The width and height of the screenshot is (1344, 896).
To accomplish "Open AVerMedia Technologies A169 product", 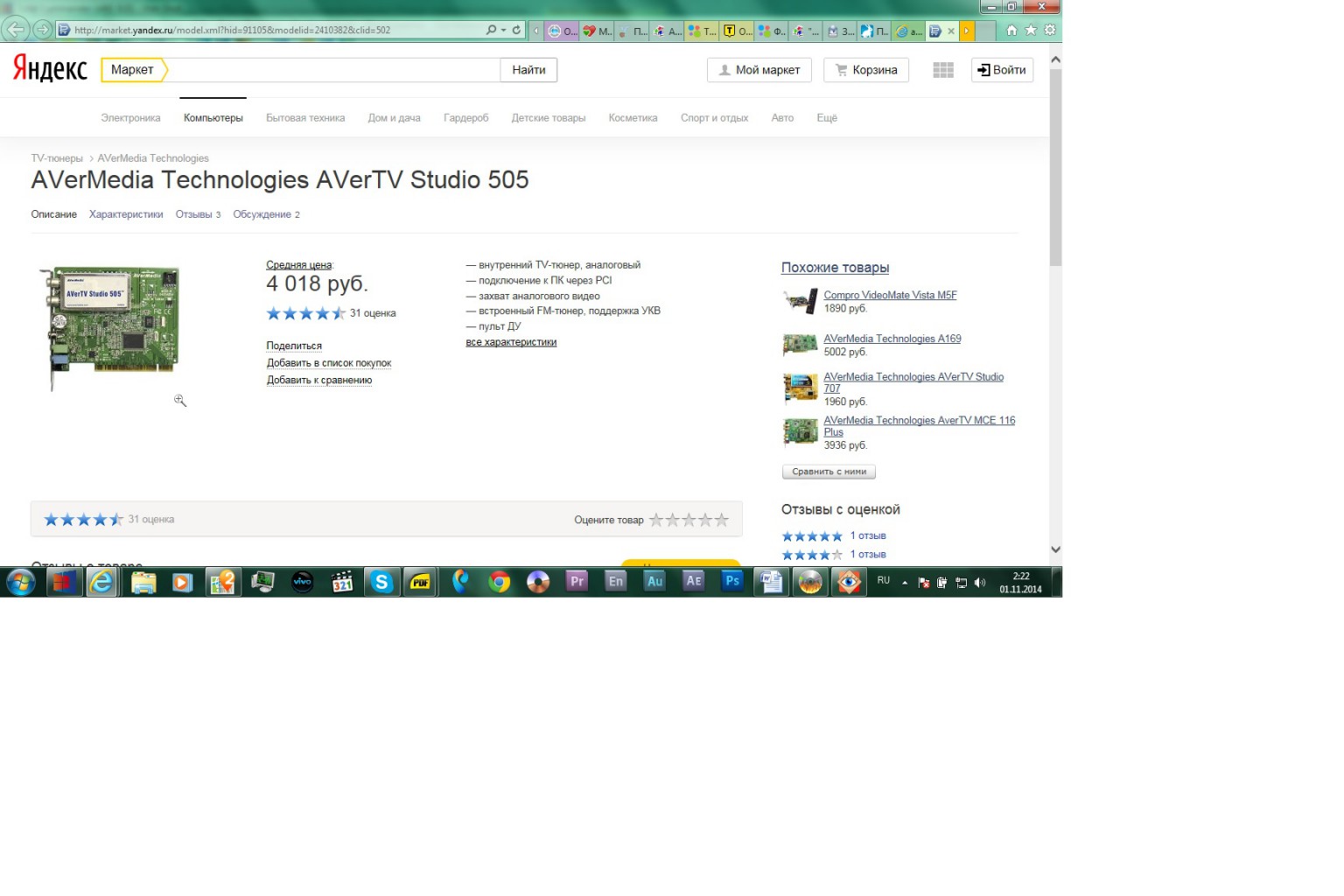I will click(x=892, y=339).
